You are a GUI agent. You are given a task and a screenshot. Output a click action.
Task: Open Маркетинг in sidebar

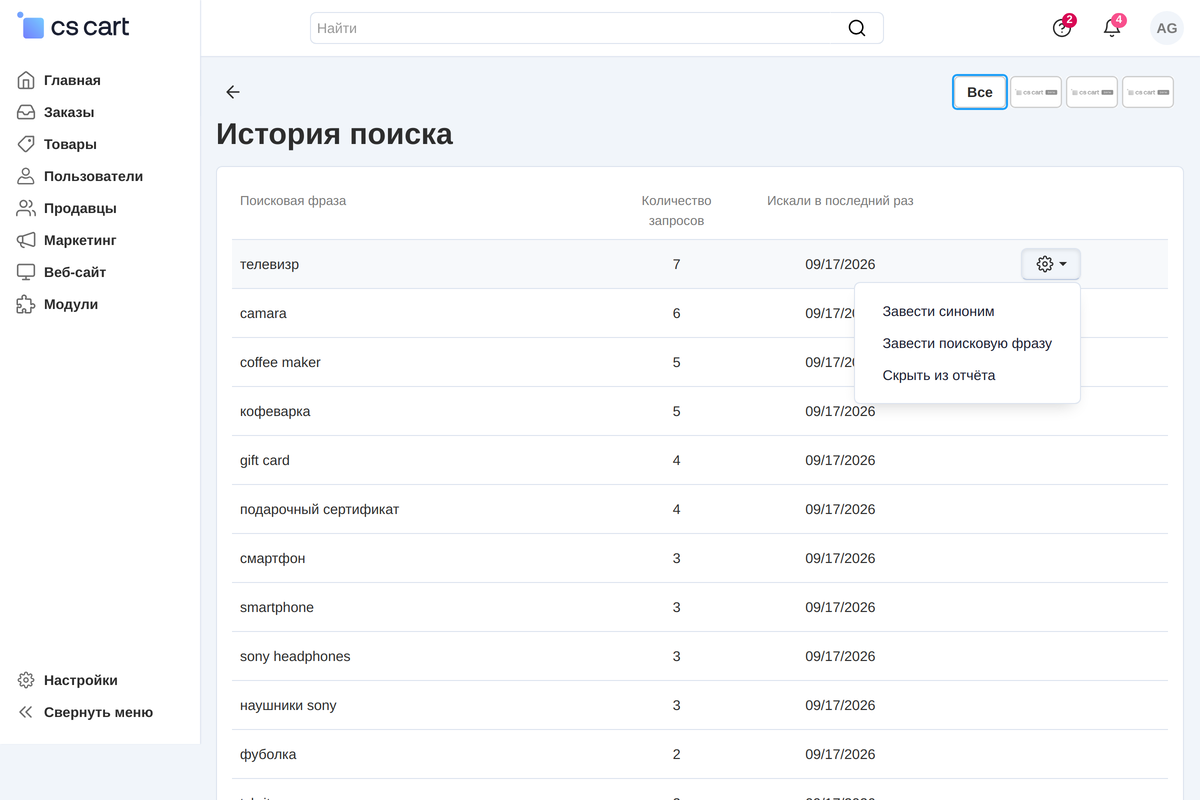pos(80,240)
